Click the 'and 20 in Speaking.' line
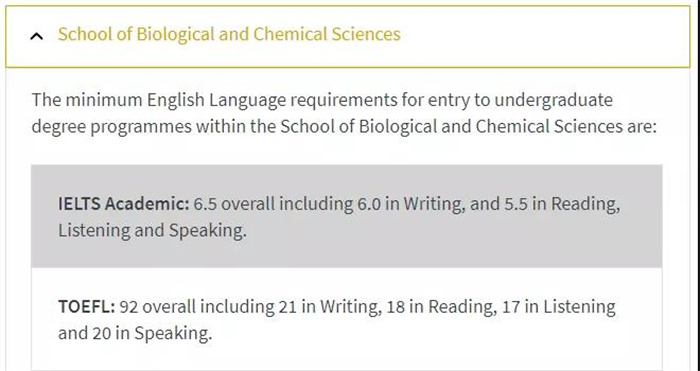700x371 pixels. pos(135,333)
